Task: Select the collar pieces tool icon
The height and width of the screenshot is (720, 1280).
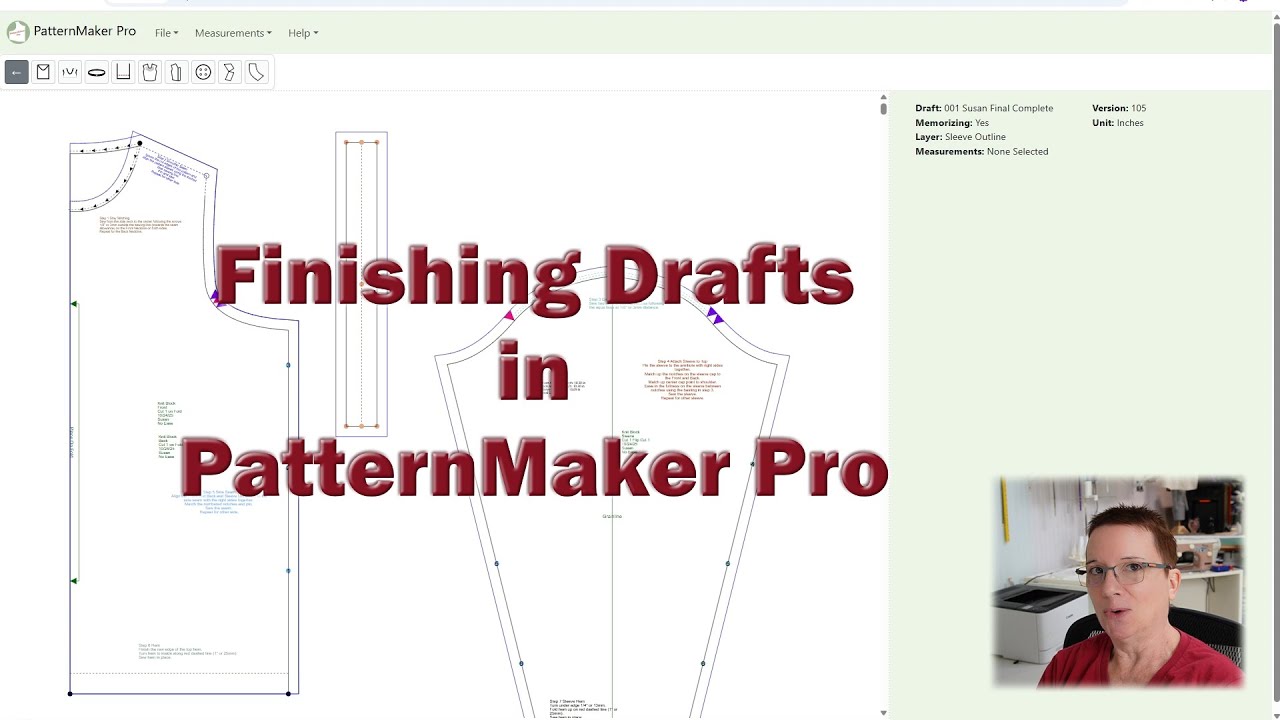Action: [x=230, y=72]
